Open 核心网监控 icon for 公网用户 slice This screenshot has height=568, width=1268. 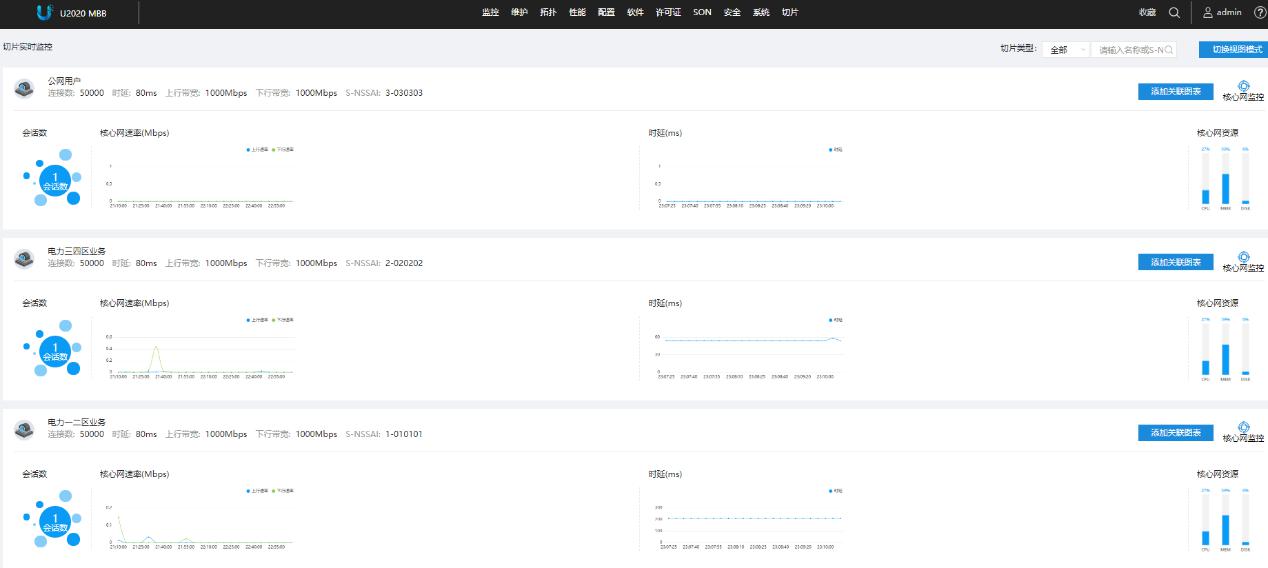1243,88
